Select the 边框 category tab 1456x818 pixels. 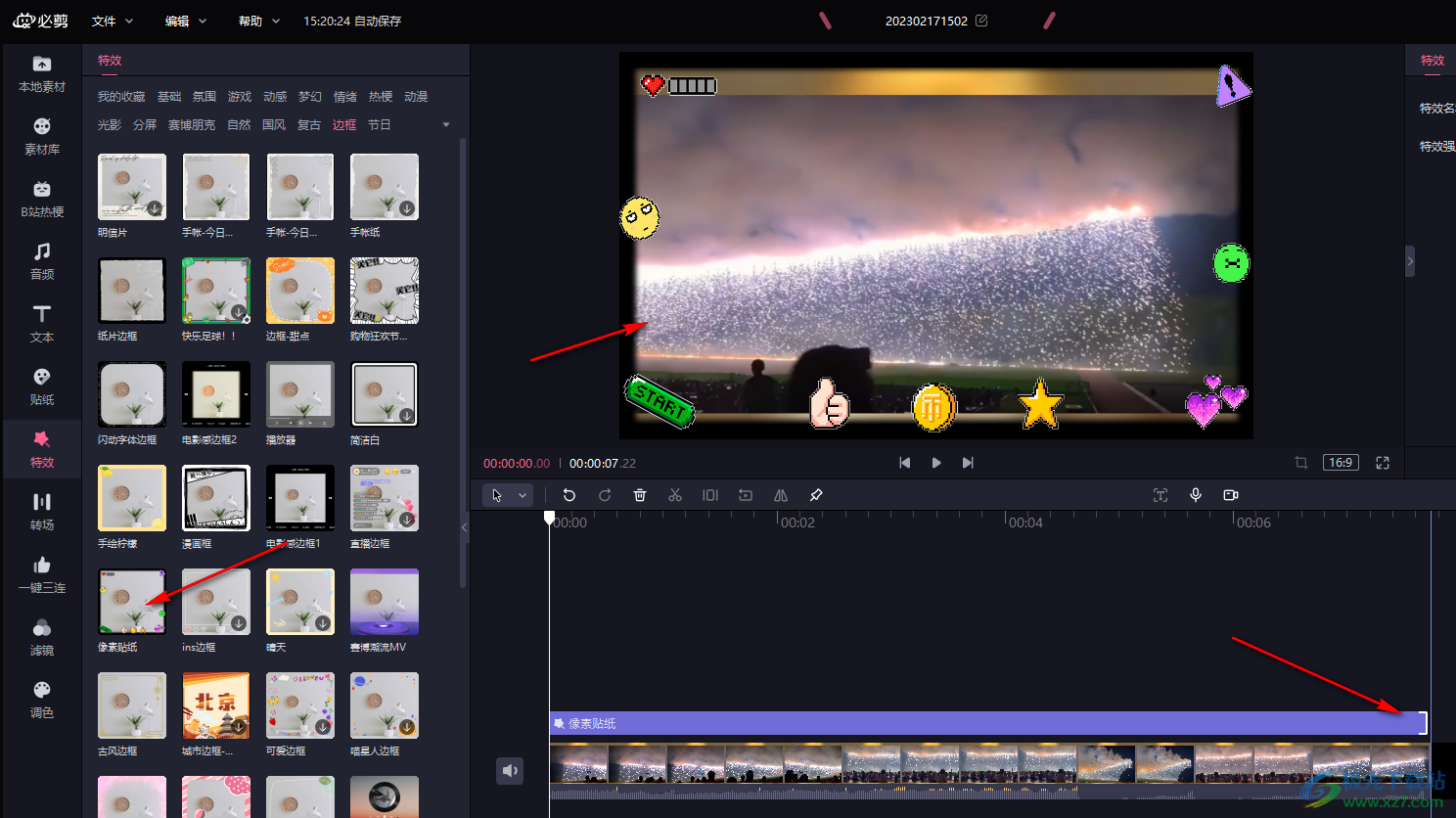[x=344, y=125]
